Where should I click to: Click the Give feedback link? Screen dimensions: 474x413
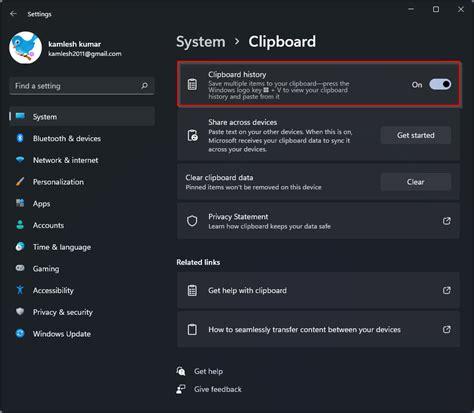click(218, 389)
